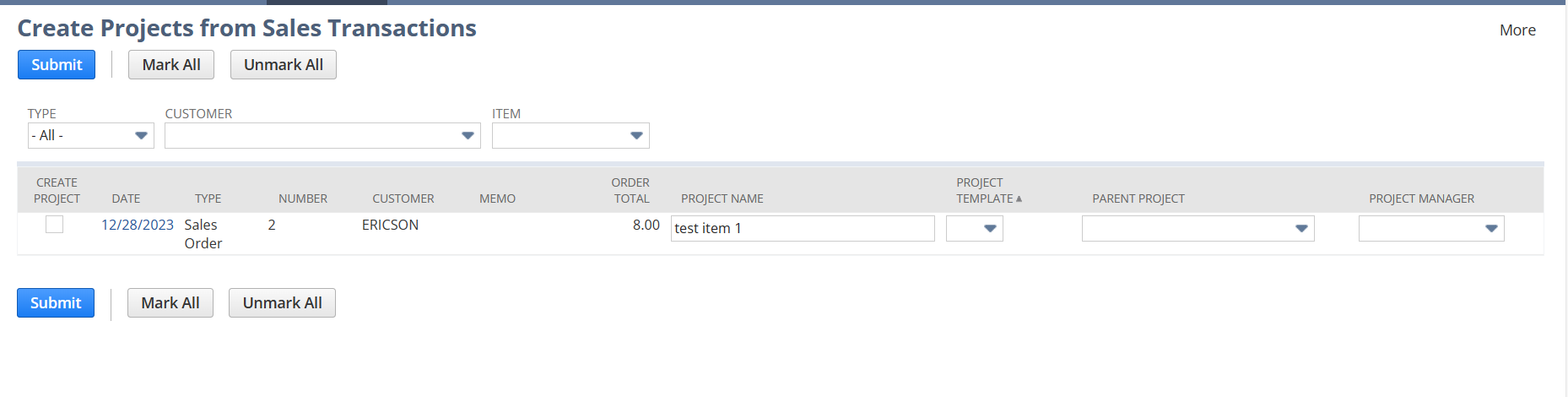1568x397 pixels.
Task: Click the Project Name field 'test item 1'
Action: 802,228
